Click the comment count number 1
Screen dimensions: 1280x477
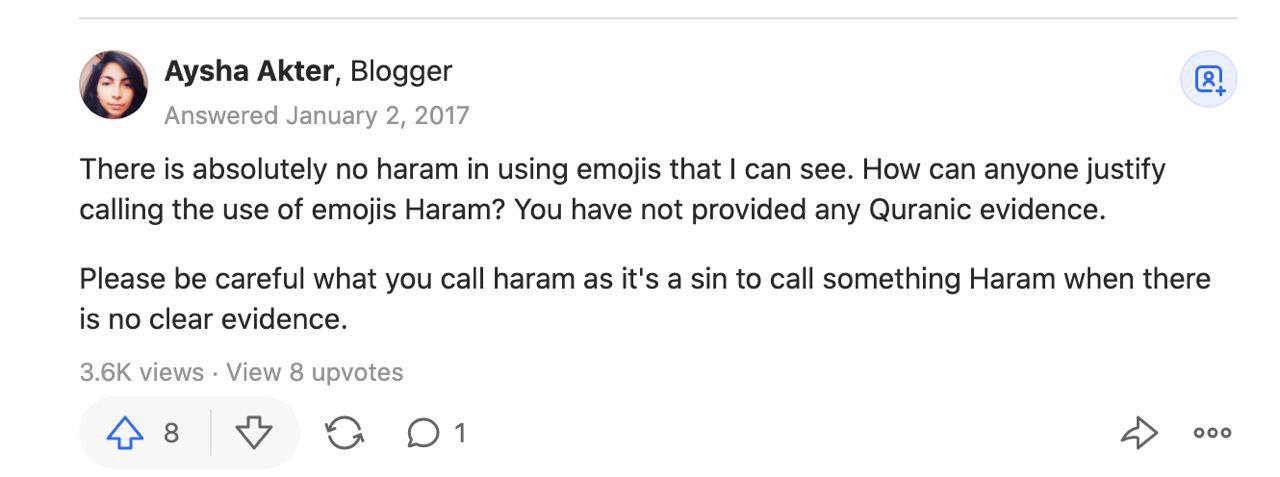point(460,433)
